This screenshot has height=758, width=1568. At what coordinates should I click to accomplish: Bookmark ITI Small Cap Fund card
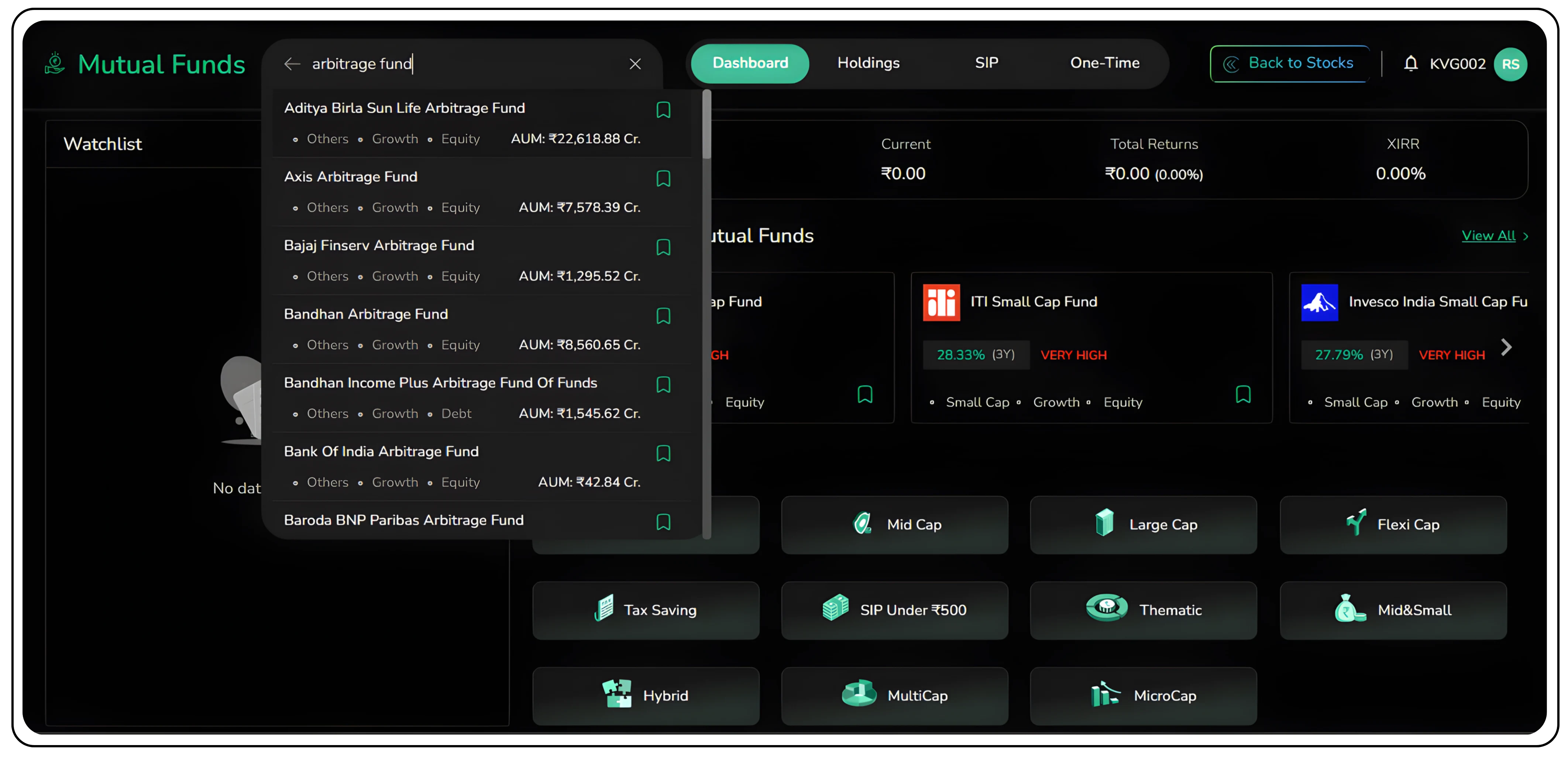tap(1243, 395)
